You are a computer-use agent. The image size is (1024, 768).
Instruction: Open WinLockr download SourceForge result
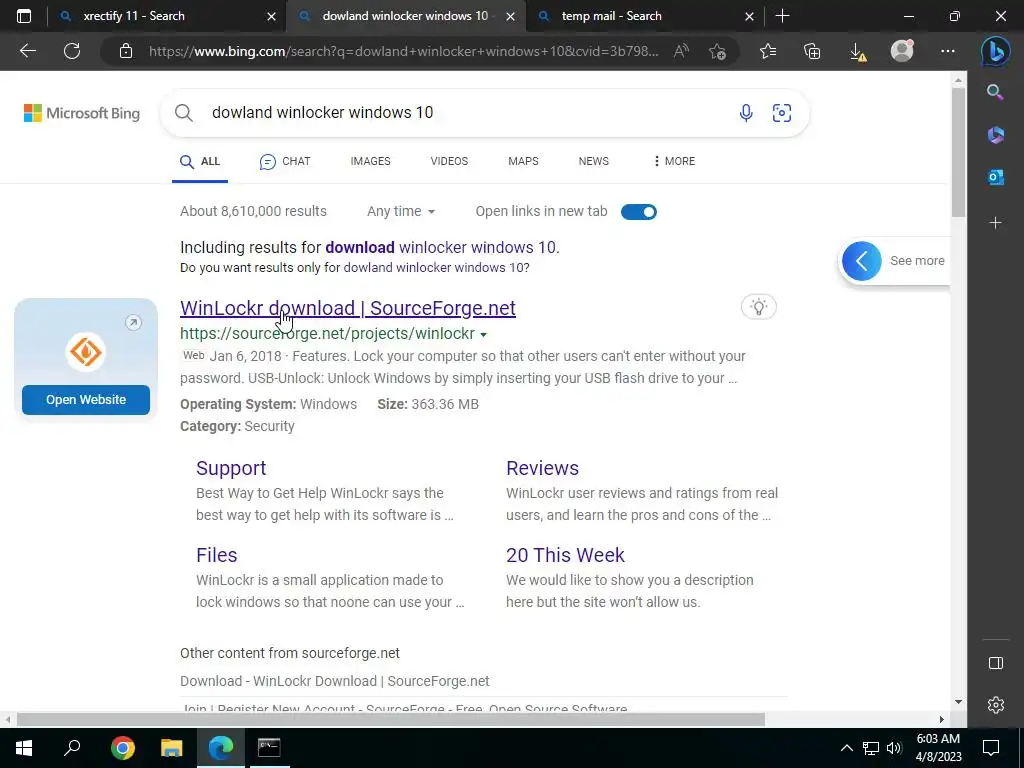348,308
